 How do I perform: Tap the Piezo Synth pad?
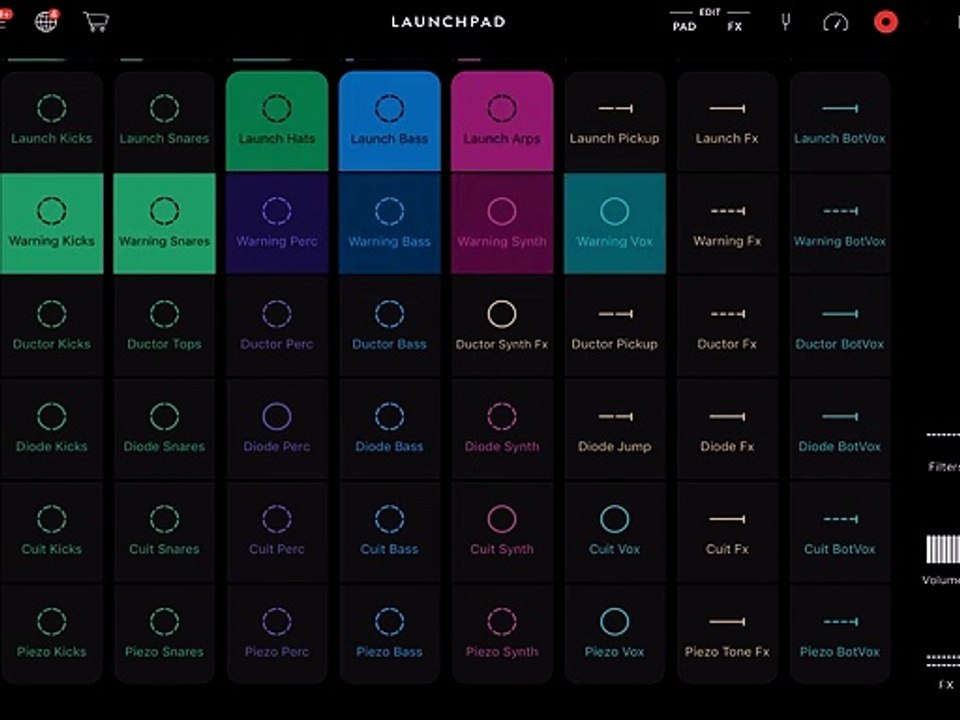point(502,634)
